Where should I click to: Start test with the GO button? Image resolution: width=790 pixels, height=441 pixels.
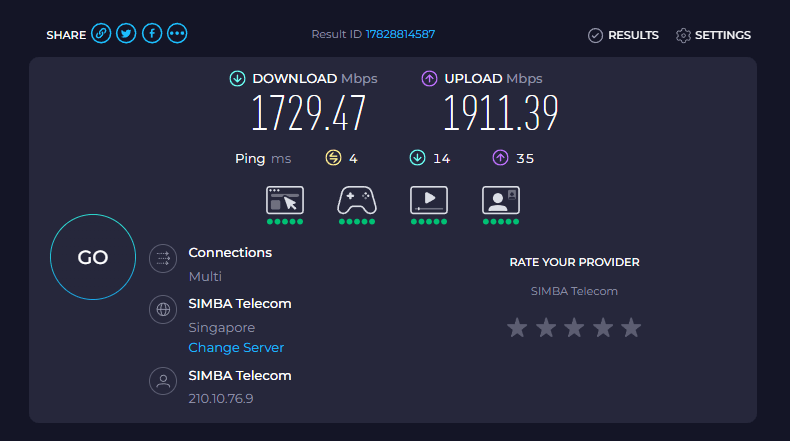pos(93,257)
